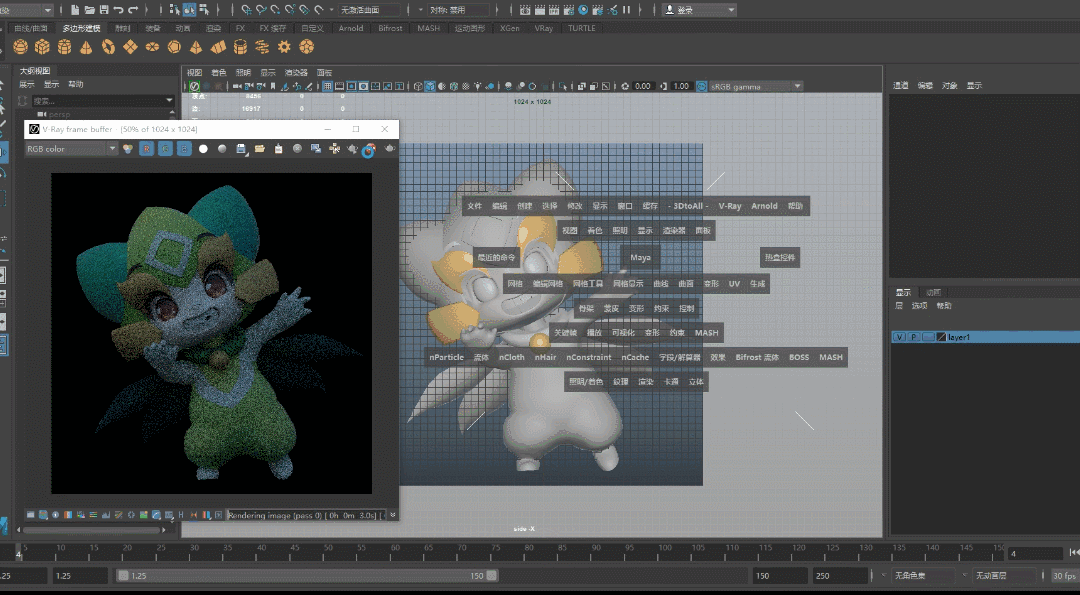Open the nCloth menu in hotbox
The height and width of the screenshot is (595, 1080).
click(x=512, y=357)
